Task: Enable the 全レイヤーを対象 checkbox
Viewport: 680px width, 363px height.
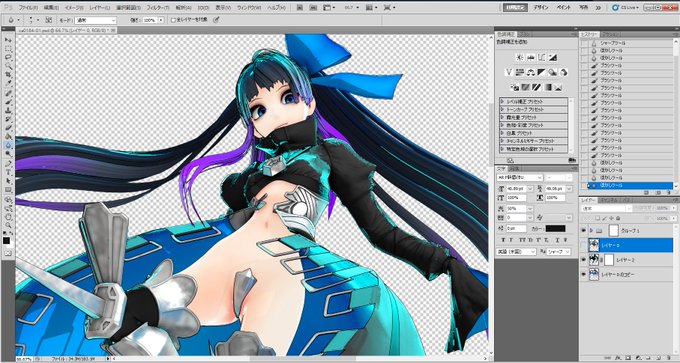Action: (173, 20)
